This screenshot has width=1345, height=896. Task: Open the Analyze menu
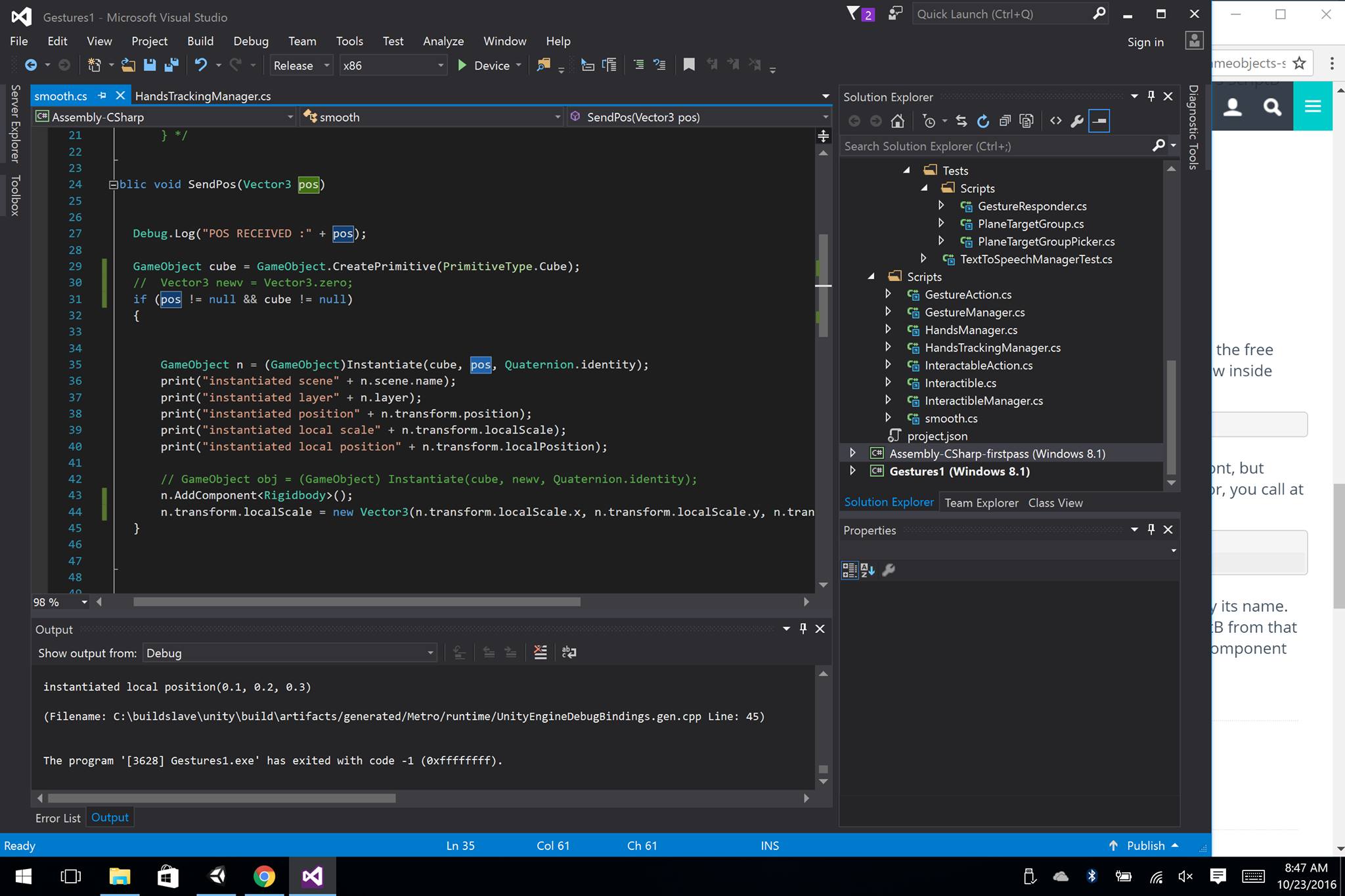tap(443, 41)
